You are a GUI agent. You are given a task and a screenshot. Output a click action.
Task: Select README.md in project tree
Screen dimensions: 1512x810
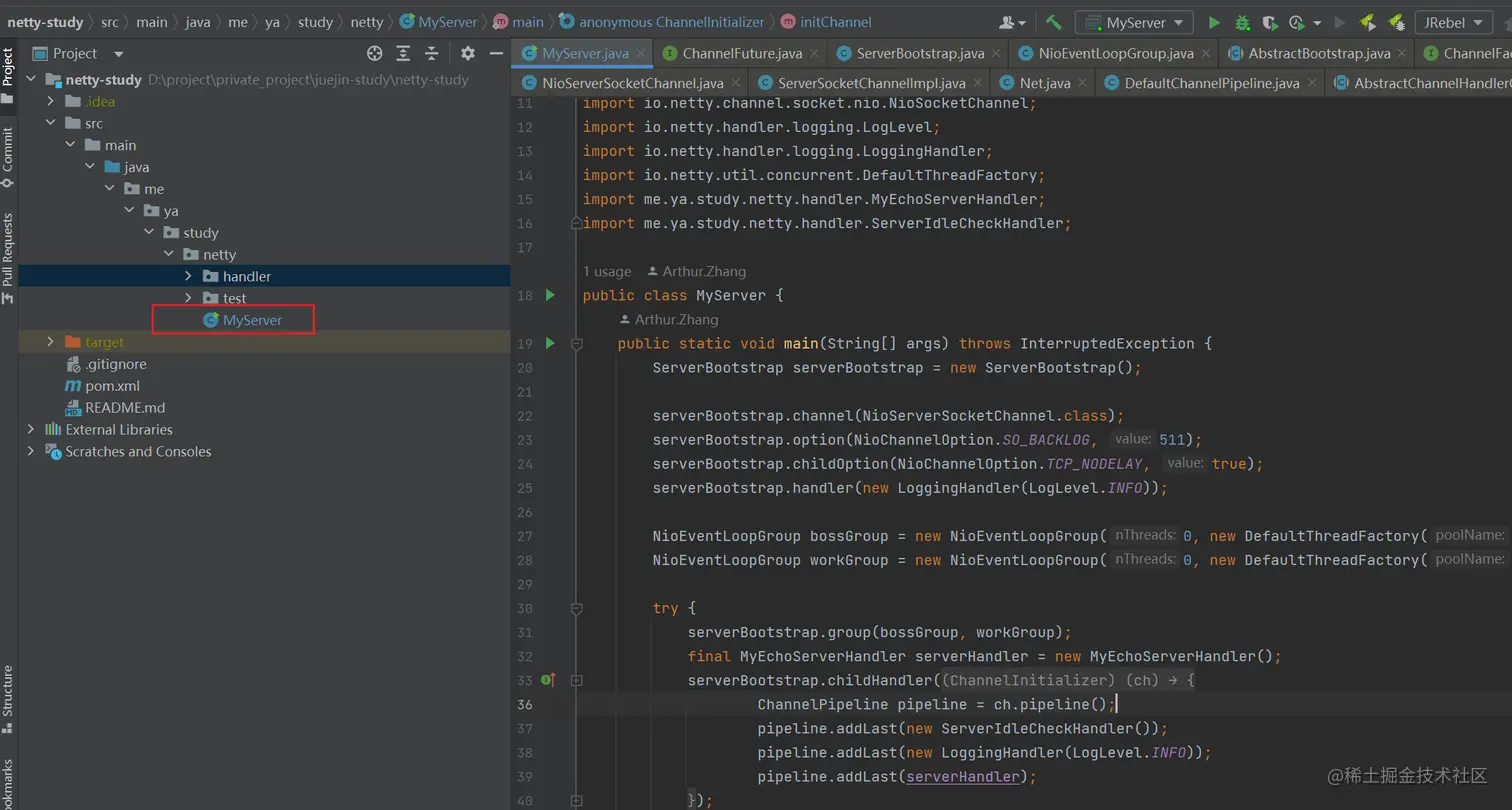(x=115, y=408)
